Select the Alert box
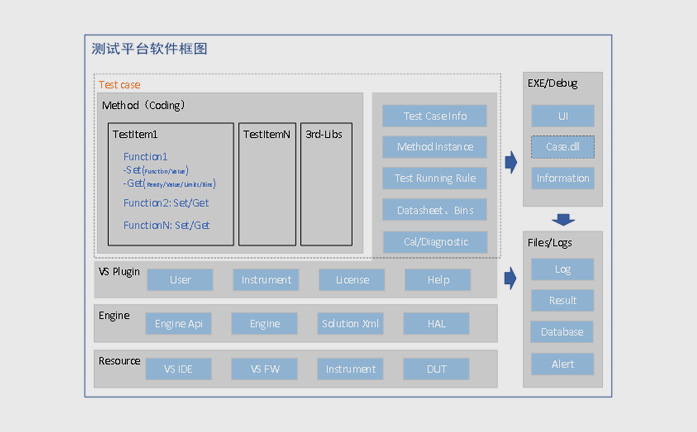697x432 pixels. tap(562, 364)
